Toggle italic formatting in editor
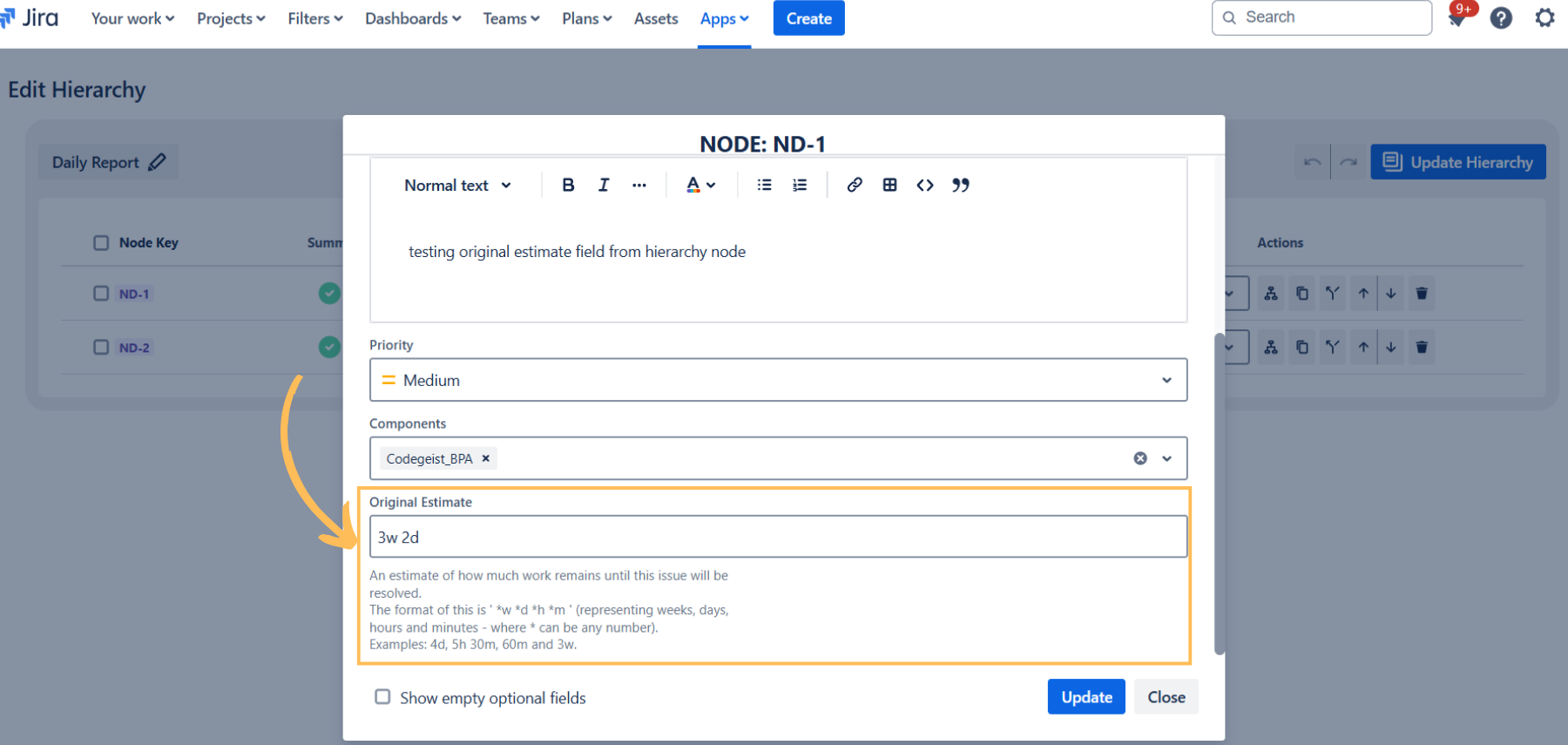The image size is (1568, 745). coord(604,185)
